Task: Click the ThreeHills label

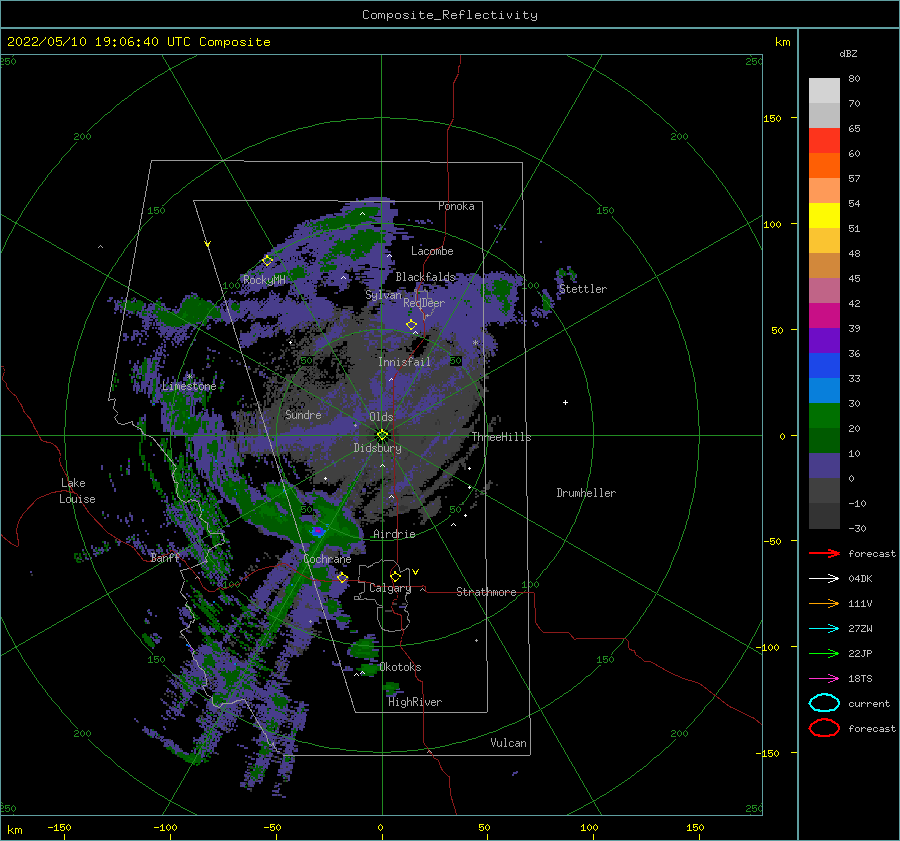Action: point(502,437)
